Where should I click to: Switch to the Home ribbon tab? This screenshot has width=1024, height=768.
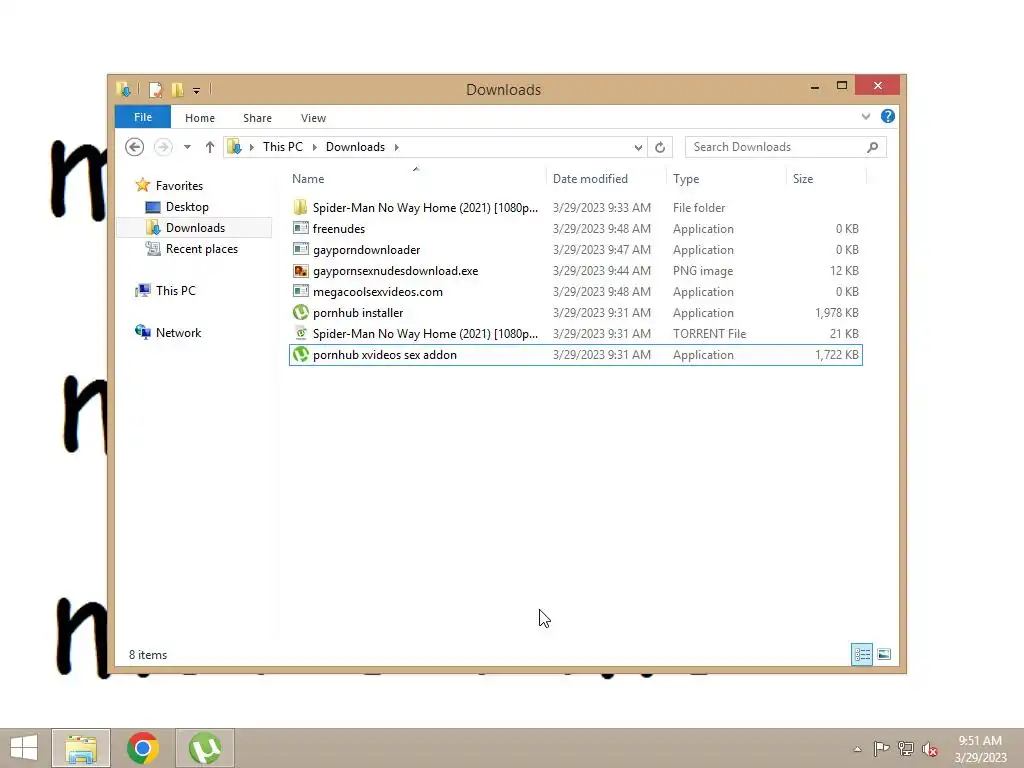(x=200, y=118)
